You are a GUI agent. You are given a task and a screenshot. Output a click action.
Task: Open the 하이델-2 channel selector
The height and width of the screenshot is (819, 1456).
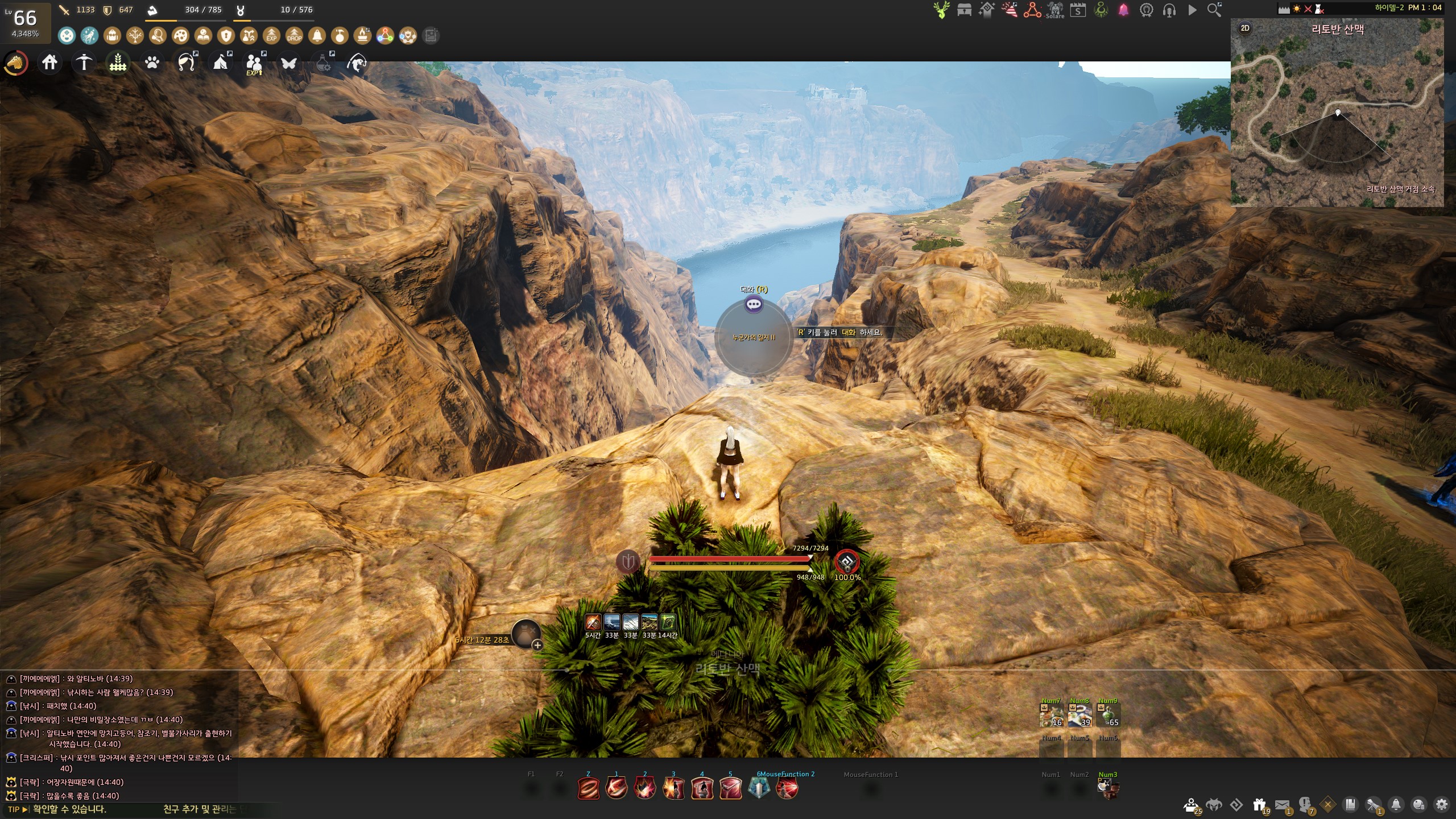point(1389,8)
